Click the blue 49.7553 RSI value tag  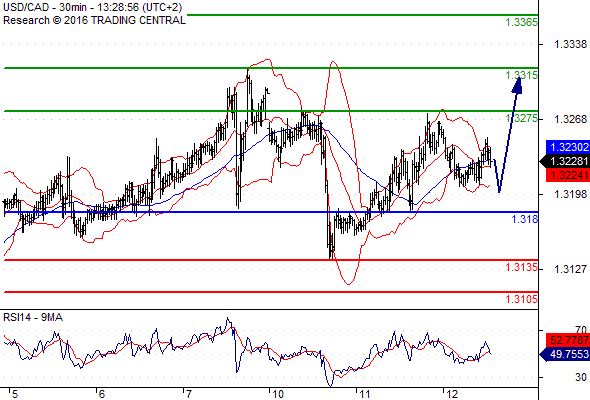(x=565, y=354)
